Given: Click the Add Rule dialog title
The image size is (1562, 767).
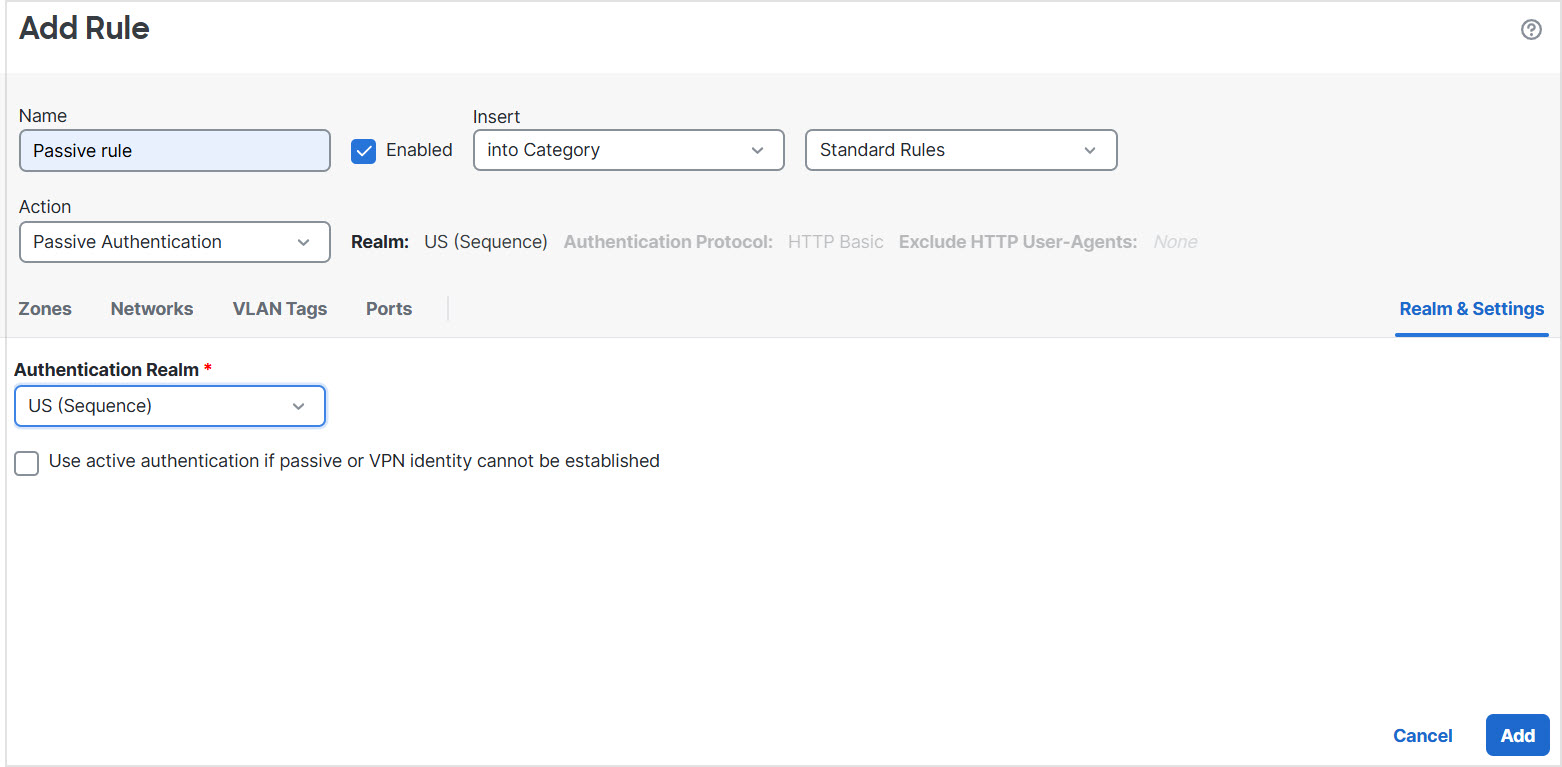Looking at the screenshot, I should [84, 29].
